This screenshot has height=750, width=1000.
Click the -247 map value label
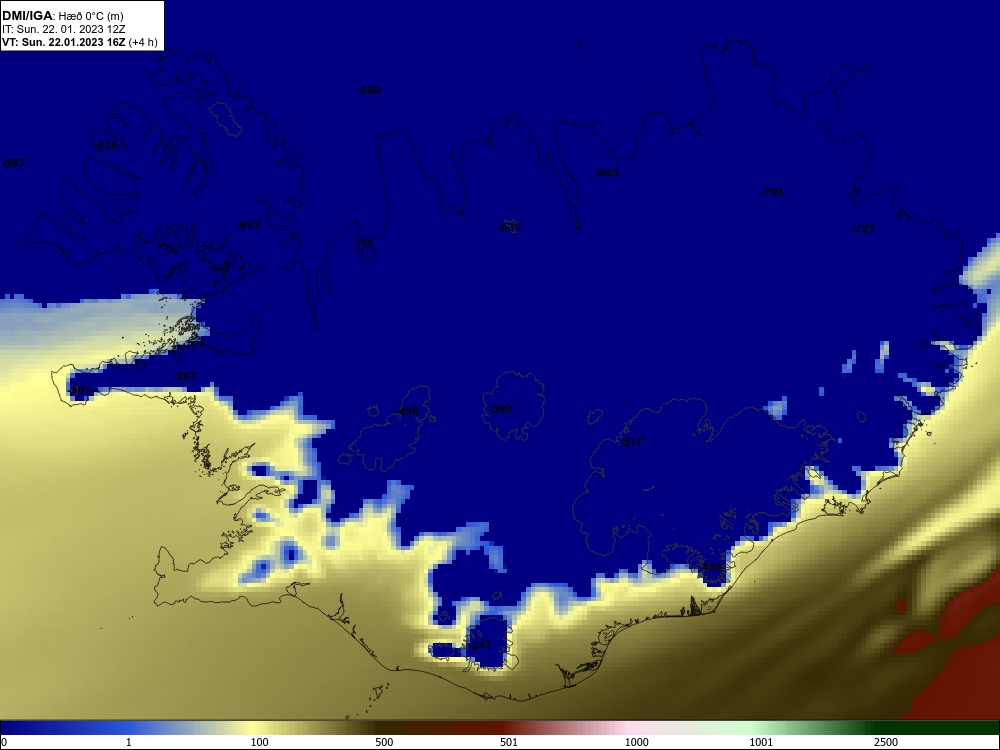[480, 645]
